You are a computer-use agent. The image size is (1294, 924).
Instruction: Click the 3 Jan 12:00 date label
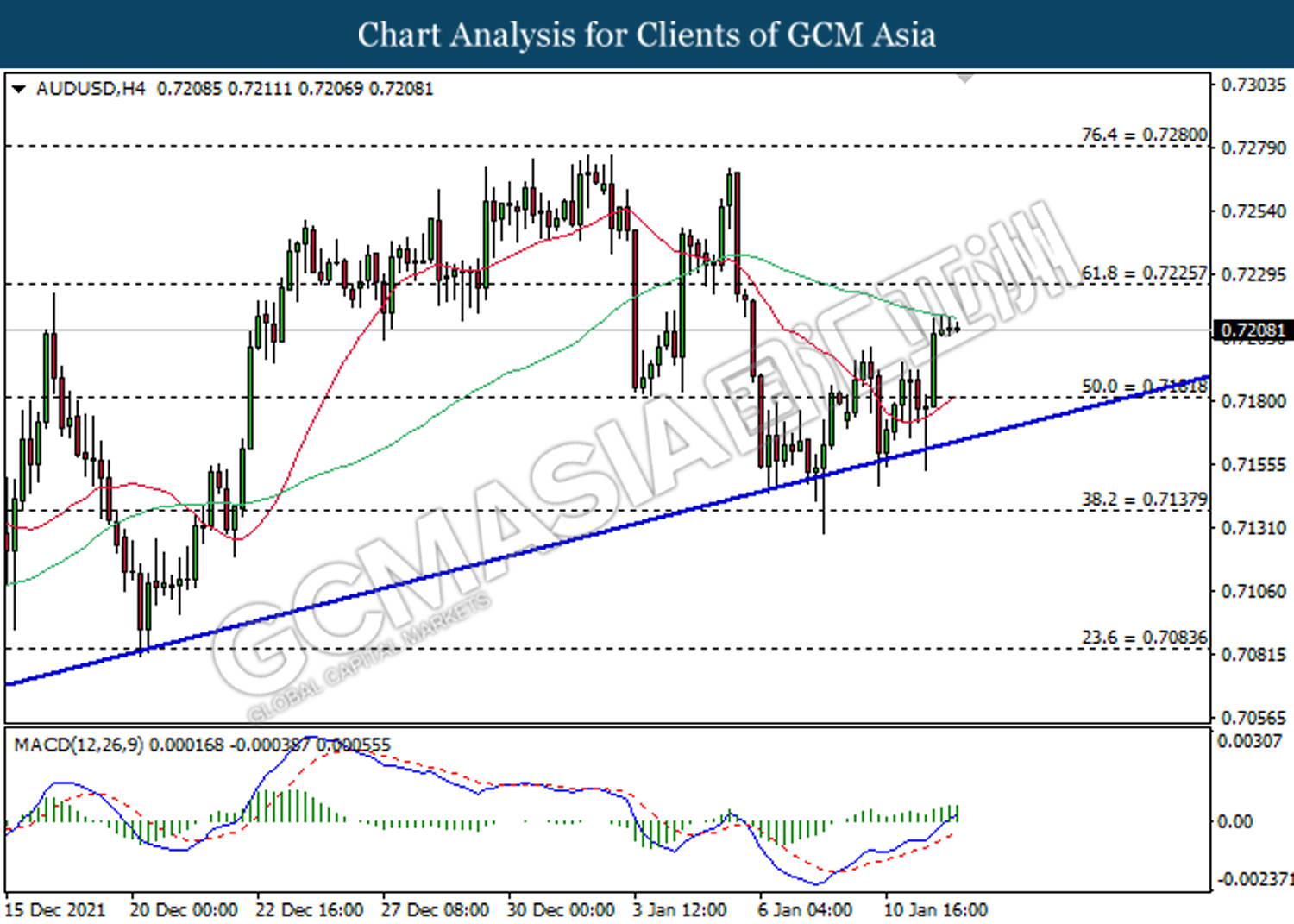click(680, 910)
